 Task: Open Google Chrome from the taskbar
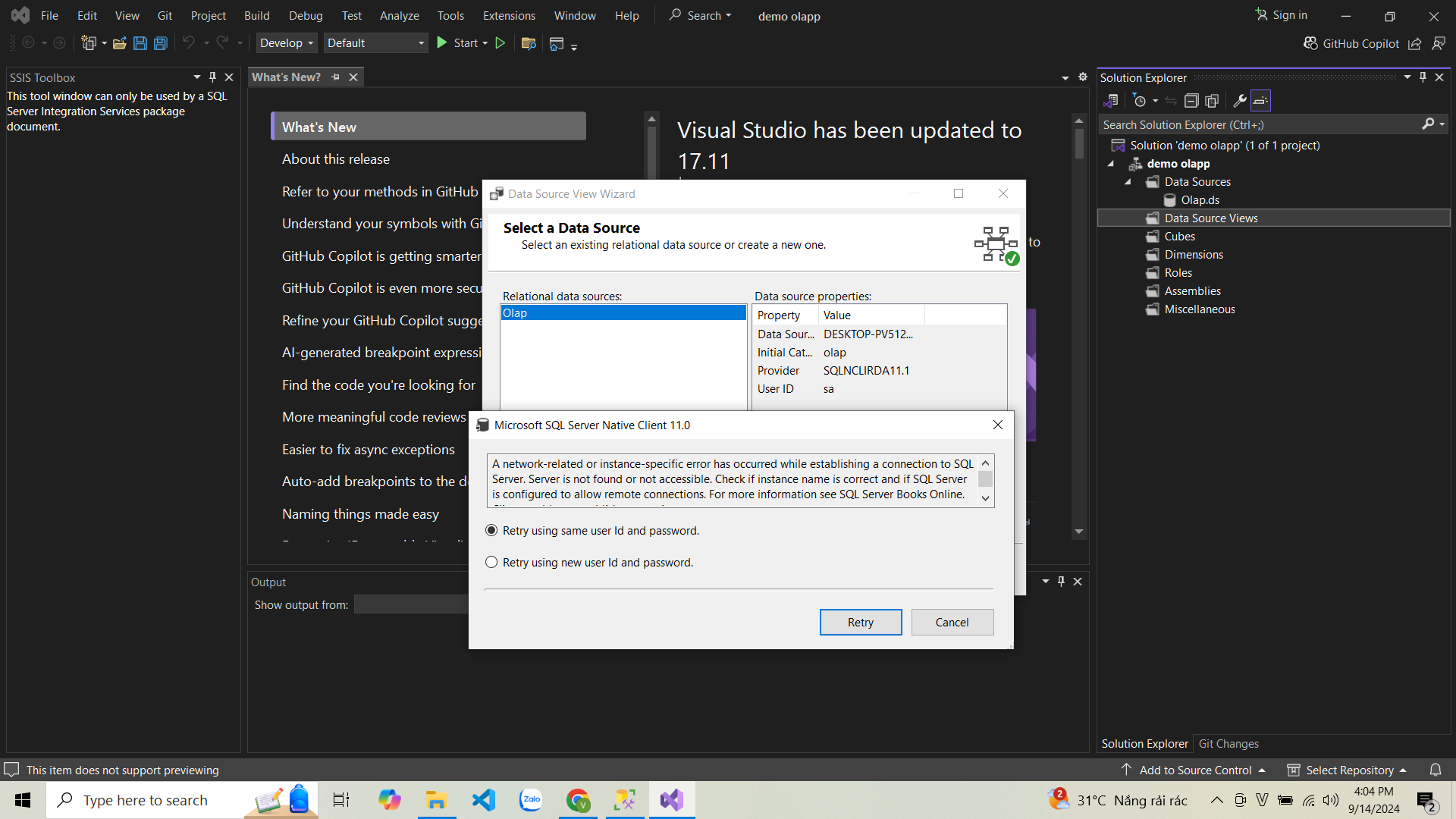[579, 800]
